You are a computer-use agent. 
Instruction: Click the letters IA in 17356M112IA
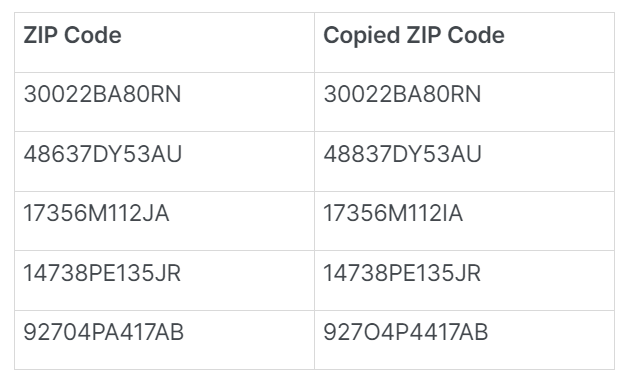(453, 213)
